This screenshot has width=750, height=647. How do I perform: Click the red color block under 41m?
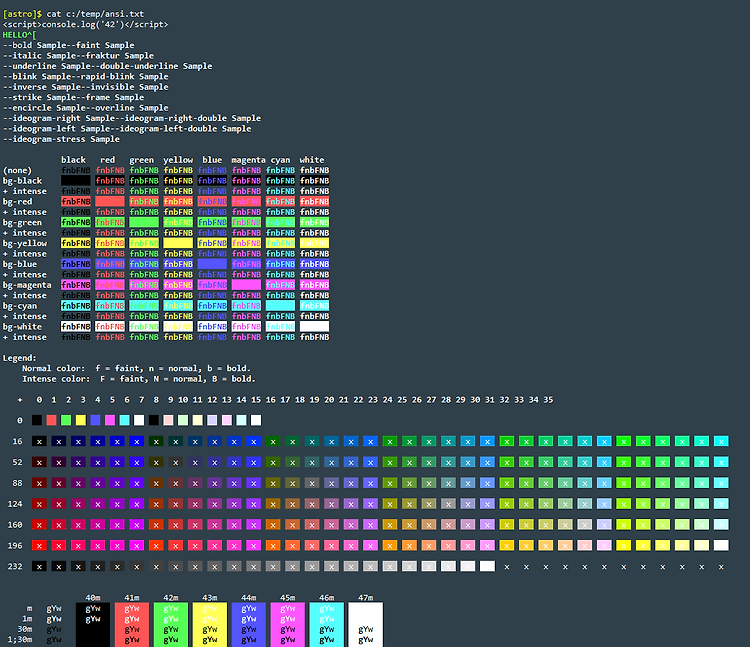point(132,625)
